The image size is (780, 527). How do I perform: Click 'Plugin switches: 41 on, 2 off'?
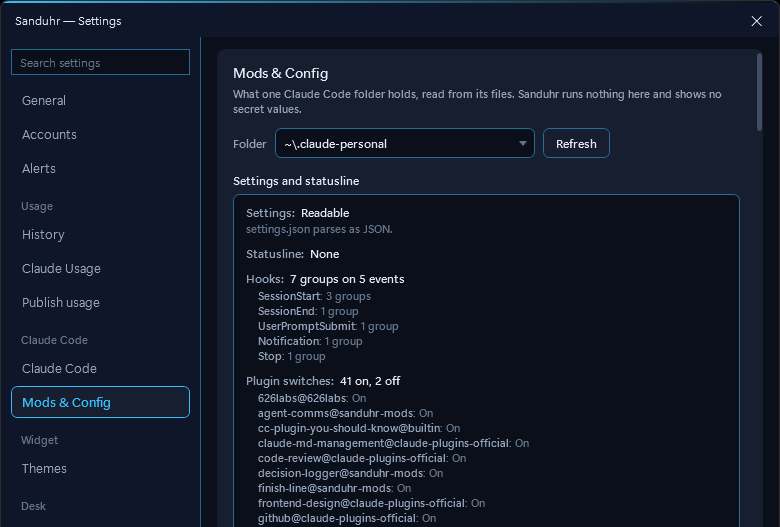[x=323, y=381]
